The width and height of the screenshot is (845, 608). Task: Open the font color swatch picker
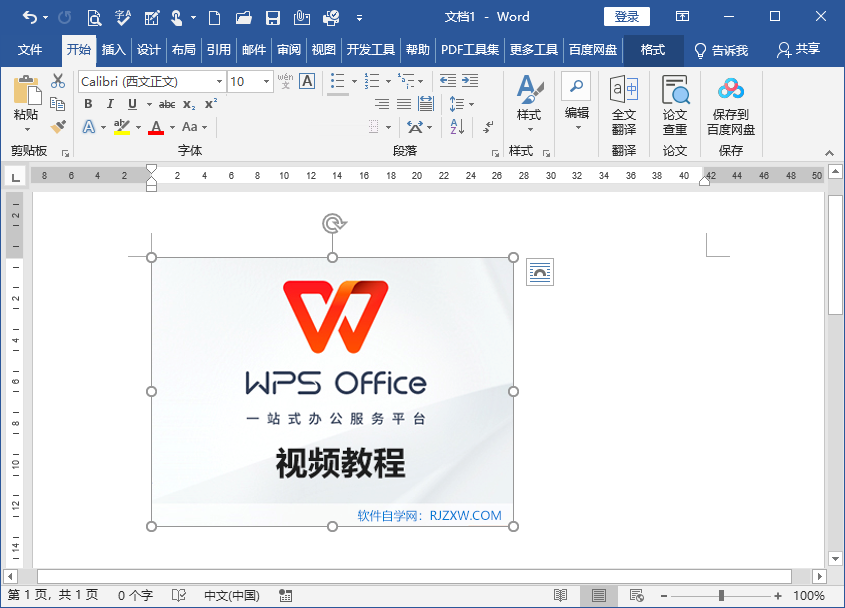pos(158,127)
